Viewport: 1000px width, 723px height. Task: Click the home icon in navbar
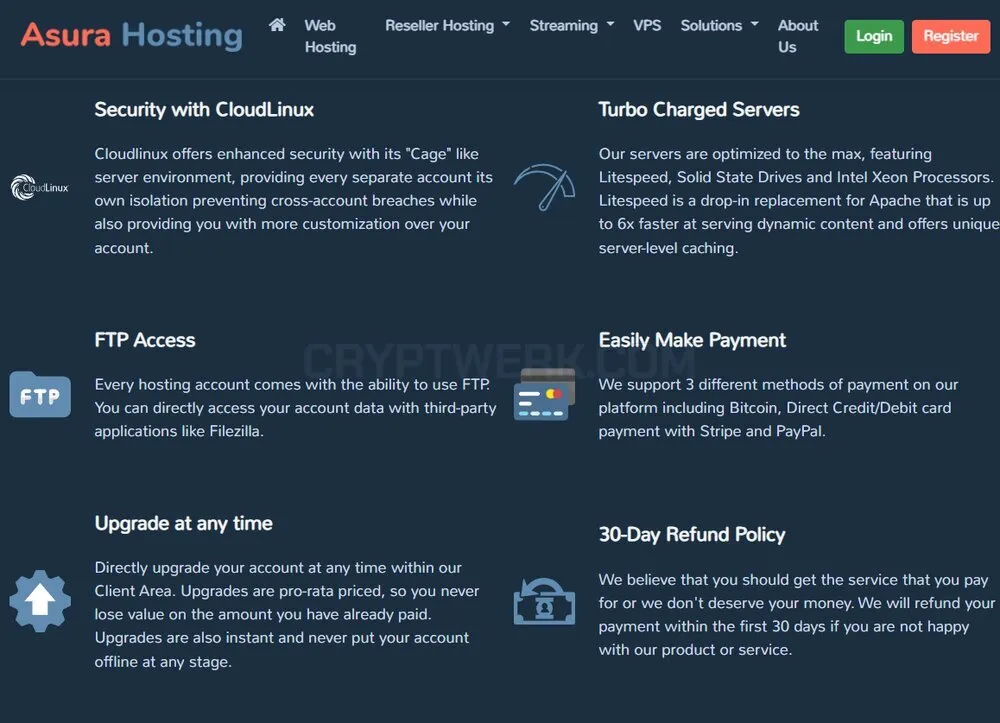coord(277,25)
